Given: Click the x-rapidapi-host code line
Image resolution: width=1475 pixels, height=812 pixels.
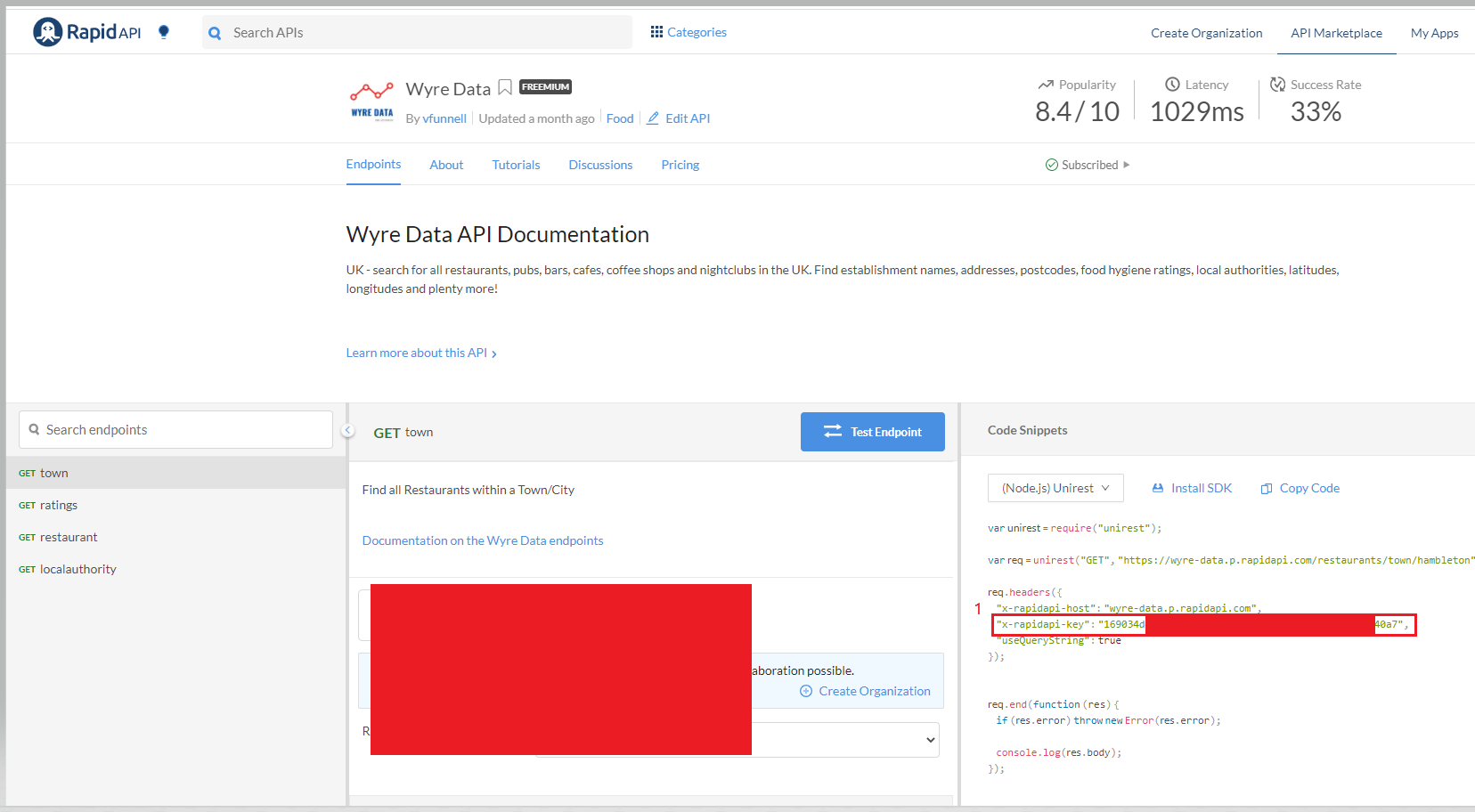Looking at the screenshot, I should click(1129, 608).
